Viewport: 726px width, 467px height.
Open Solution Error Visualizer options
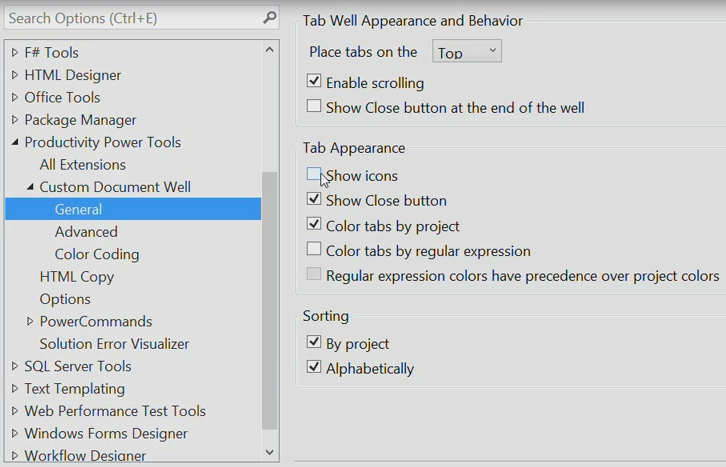(114, 344)
